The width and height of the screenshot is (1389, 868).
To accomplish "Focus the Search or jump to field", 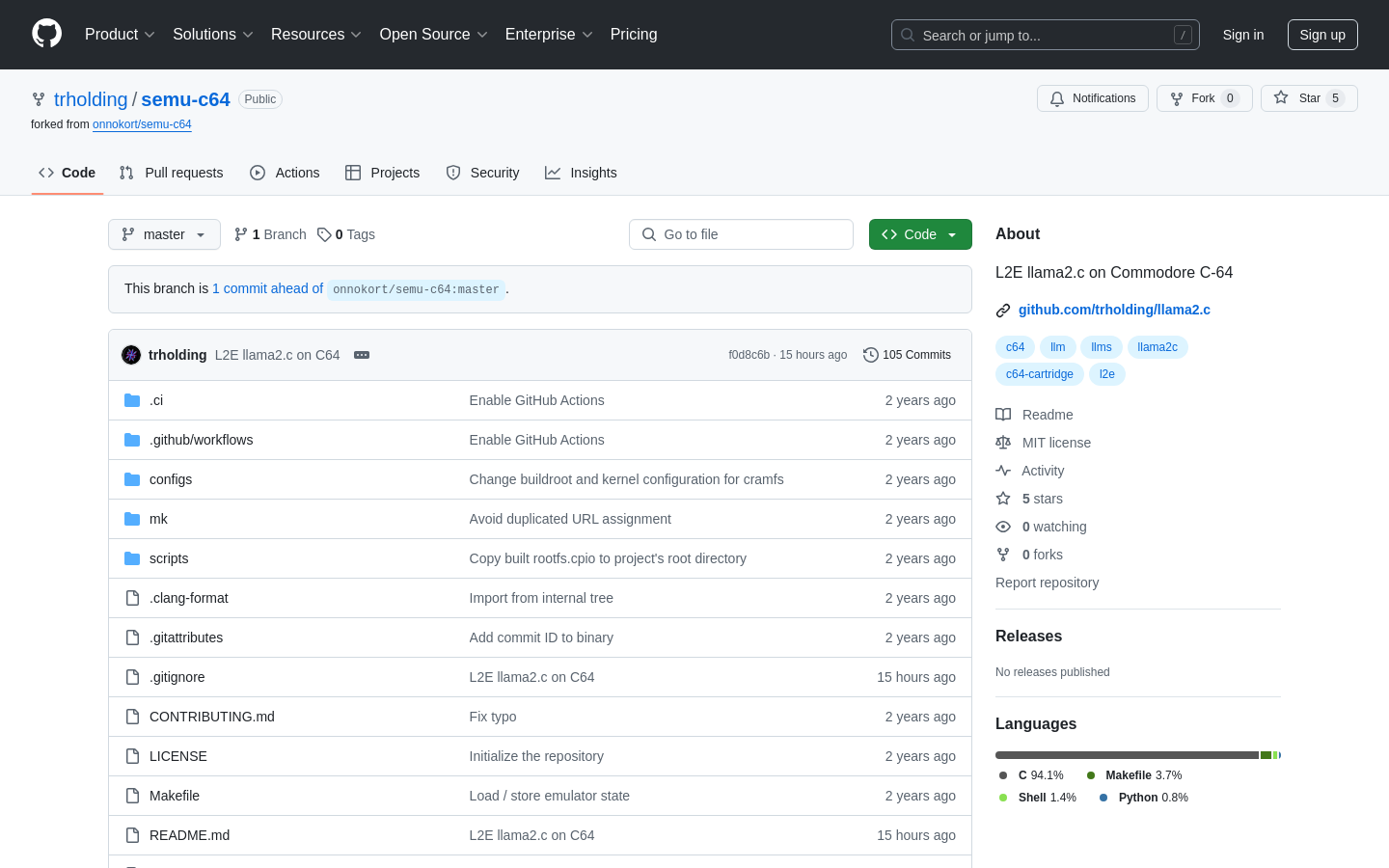I will (x=1046, y=35).
